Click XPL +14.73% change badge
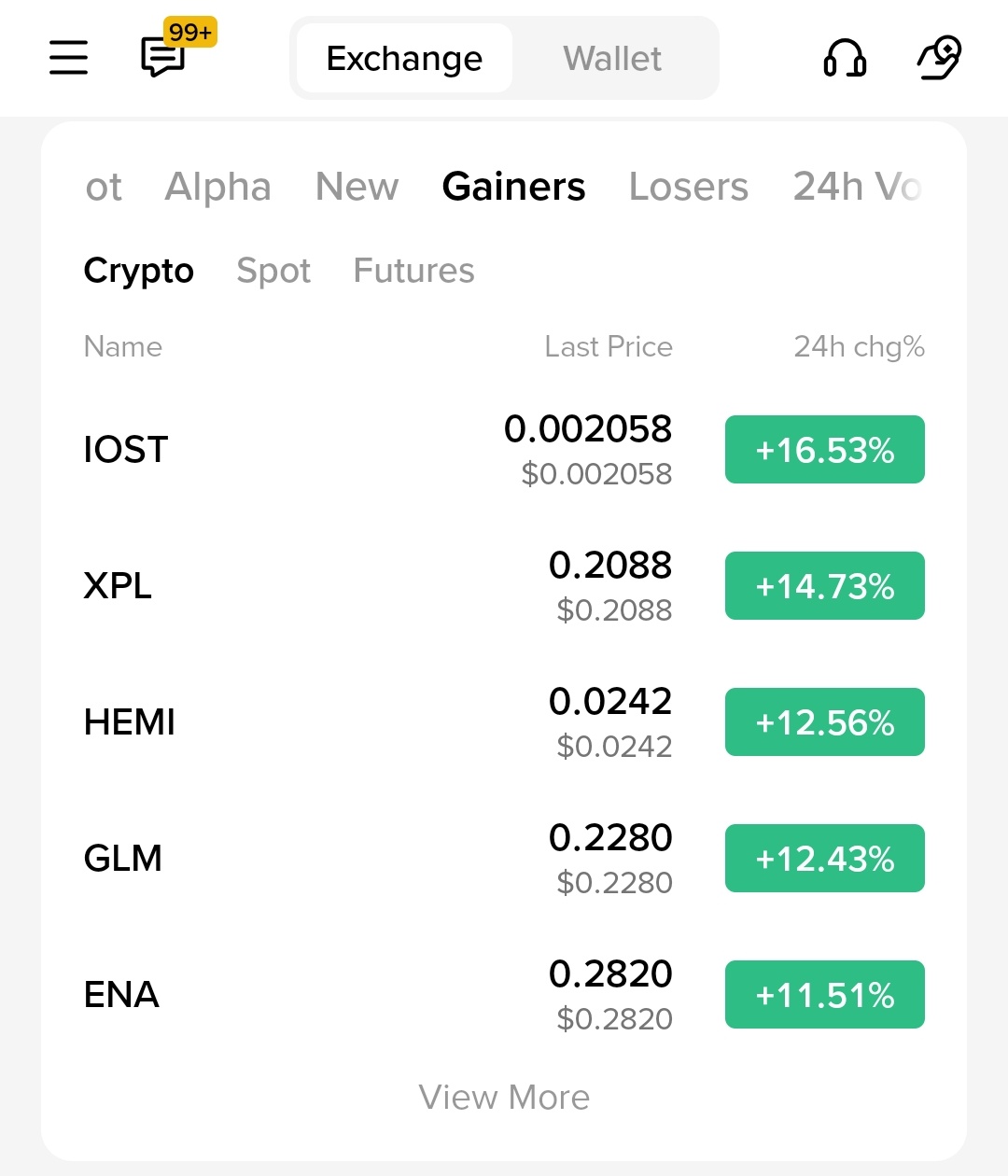Screen dimensions: 1008x1176 824,586
